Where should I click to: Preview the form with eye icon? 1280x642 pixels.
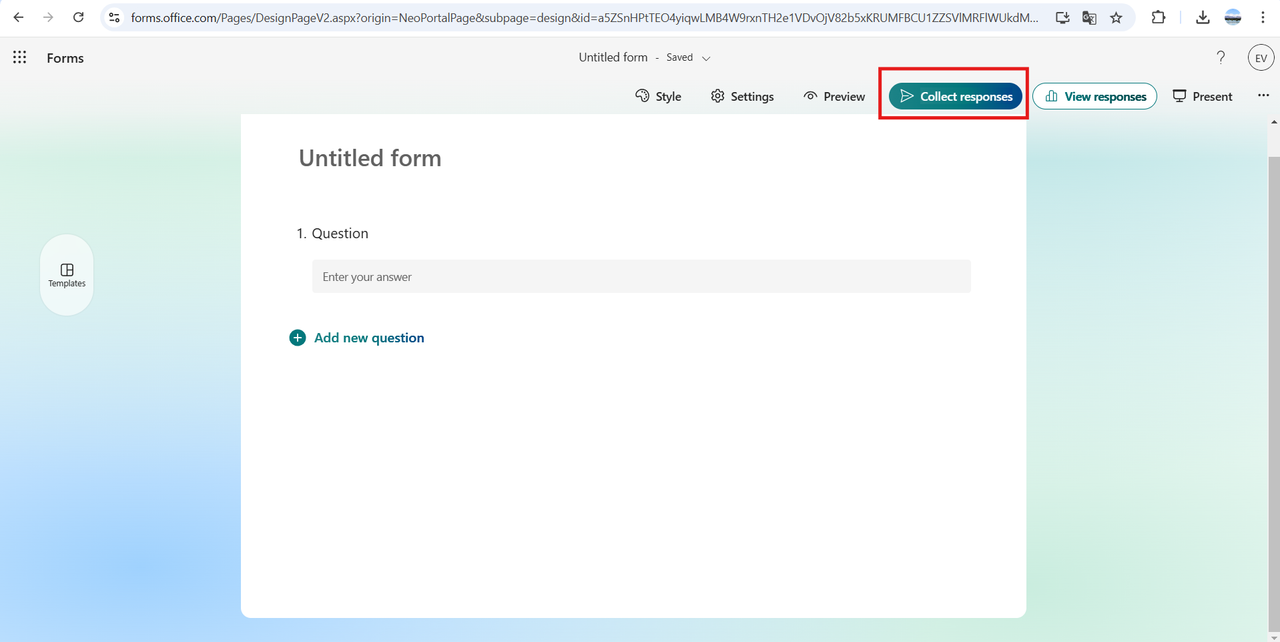(x=834, y=97)
